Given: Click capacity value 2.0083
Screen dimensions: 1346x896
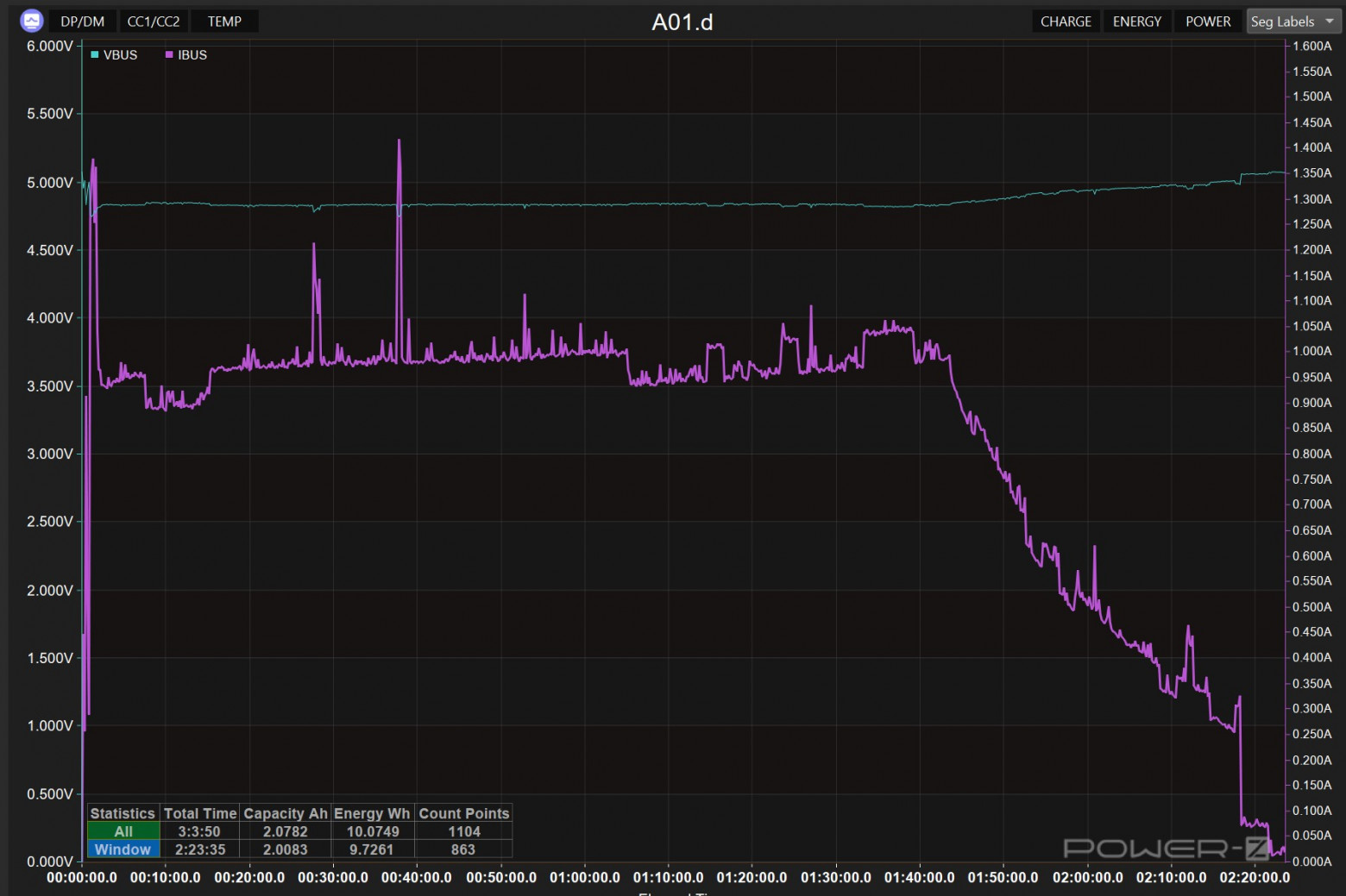Looking at the screenshot, I should (x=286, y=849).
